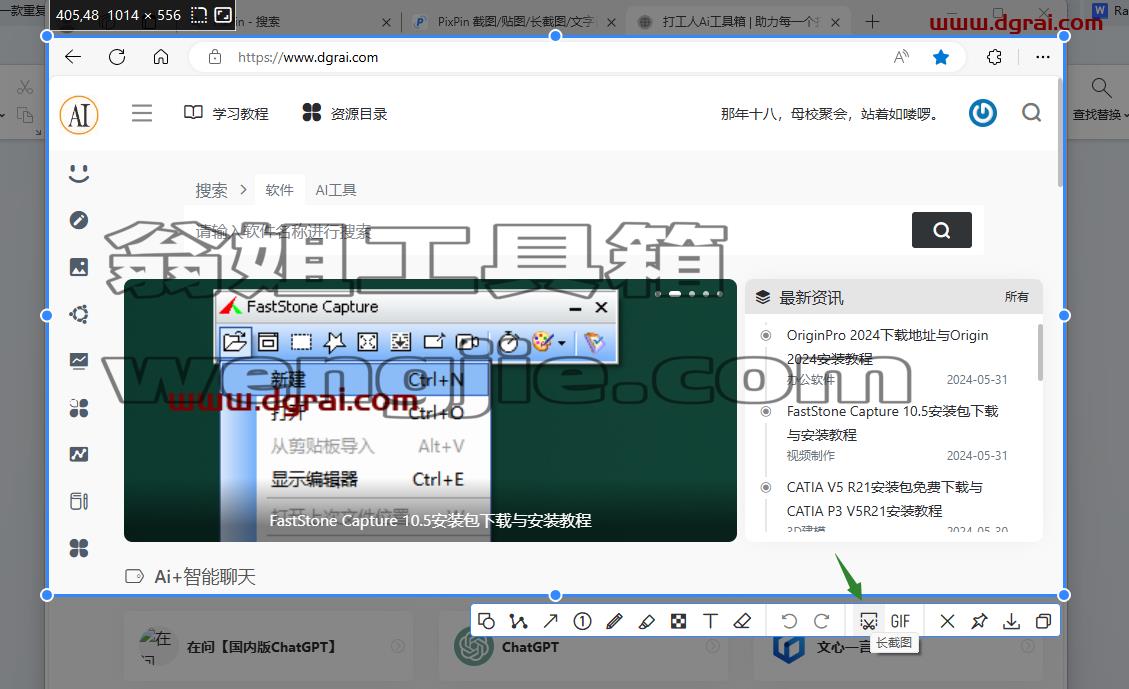The height and width of the screenshot is (689, 1129).
Task: Select the eraser tool
Action: [742, 621]
